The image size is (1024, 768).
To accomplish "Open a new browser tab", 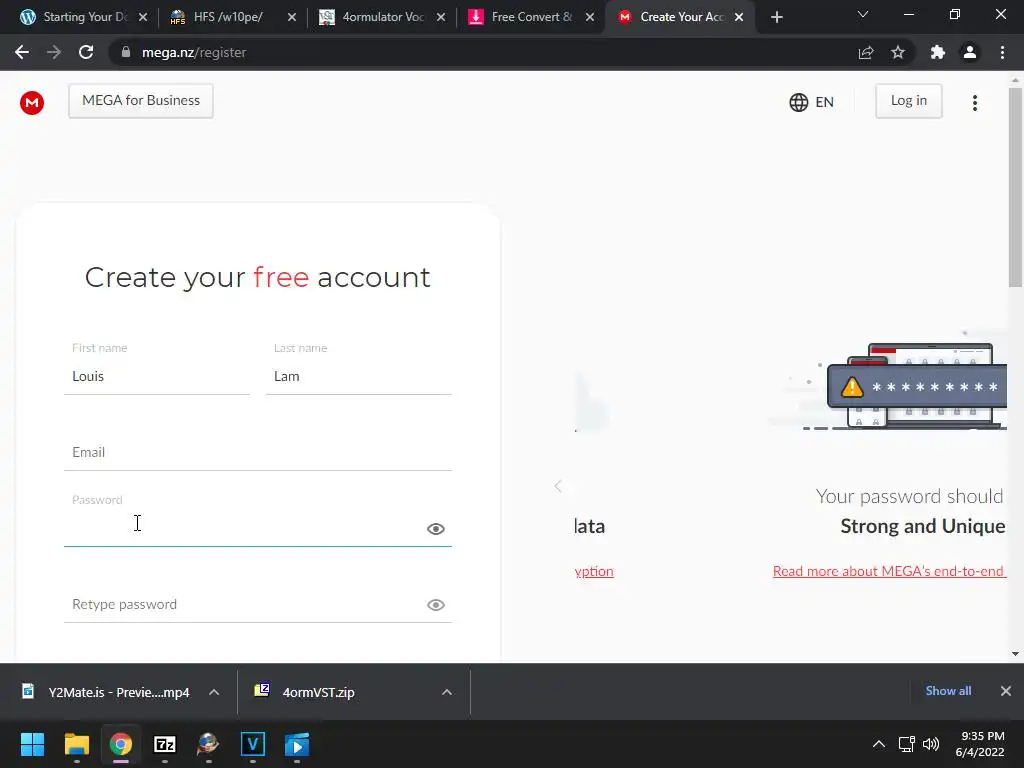I will click(776, 17).
